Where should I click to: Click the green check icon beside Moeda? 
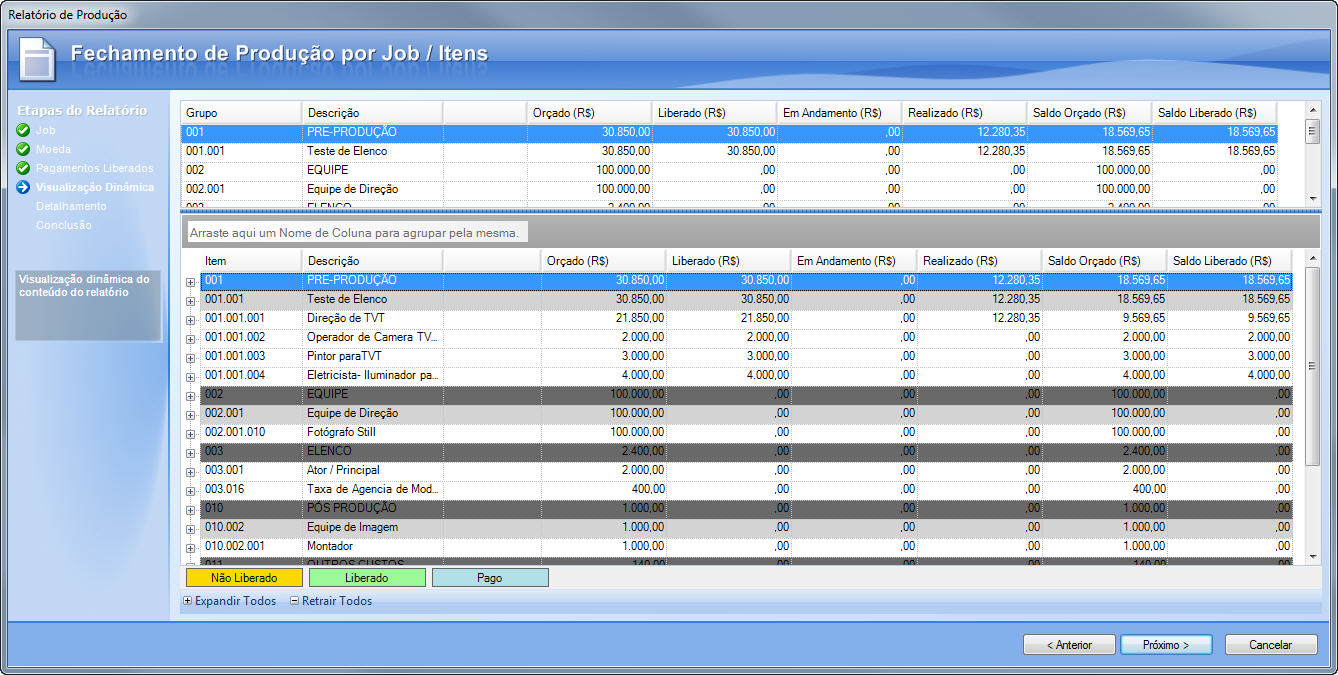coord(23,149)
